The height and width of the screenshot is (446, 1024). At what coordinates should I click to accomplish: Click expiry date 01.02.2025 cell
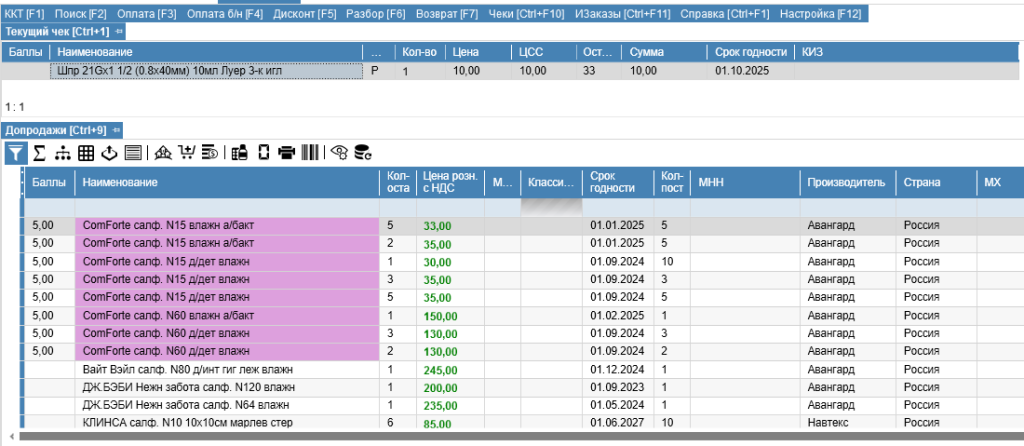[618, 316]
